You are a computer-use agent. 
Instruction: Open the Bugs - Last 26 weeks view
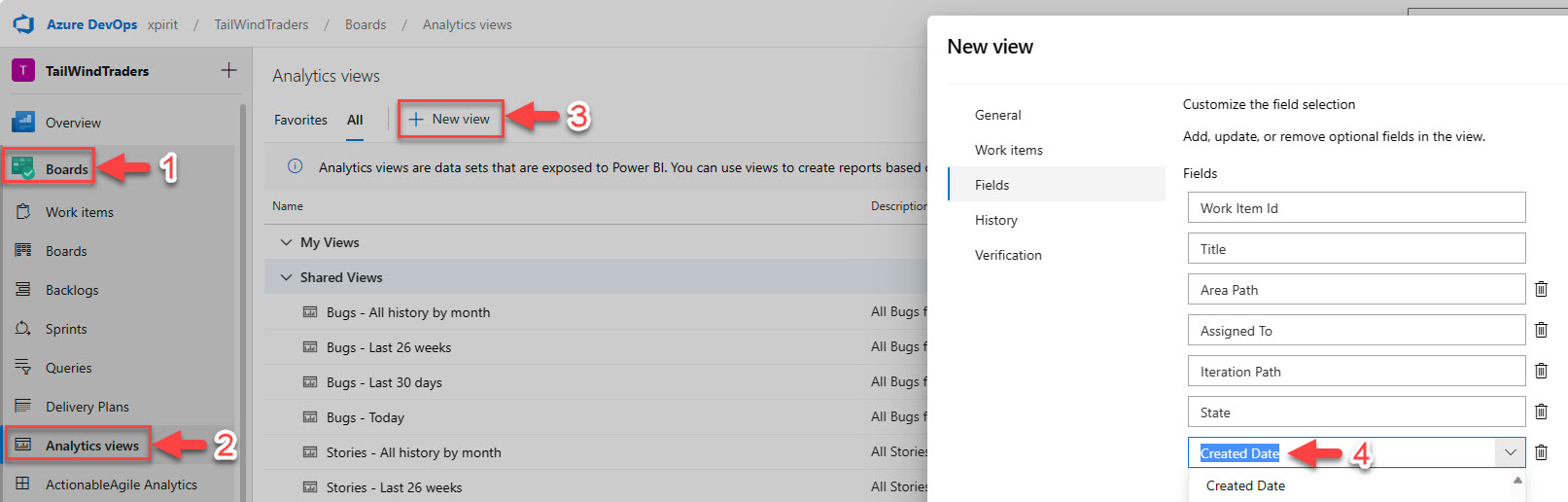click(x=389, y=347)
